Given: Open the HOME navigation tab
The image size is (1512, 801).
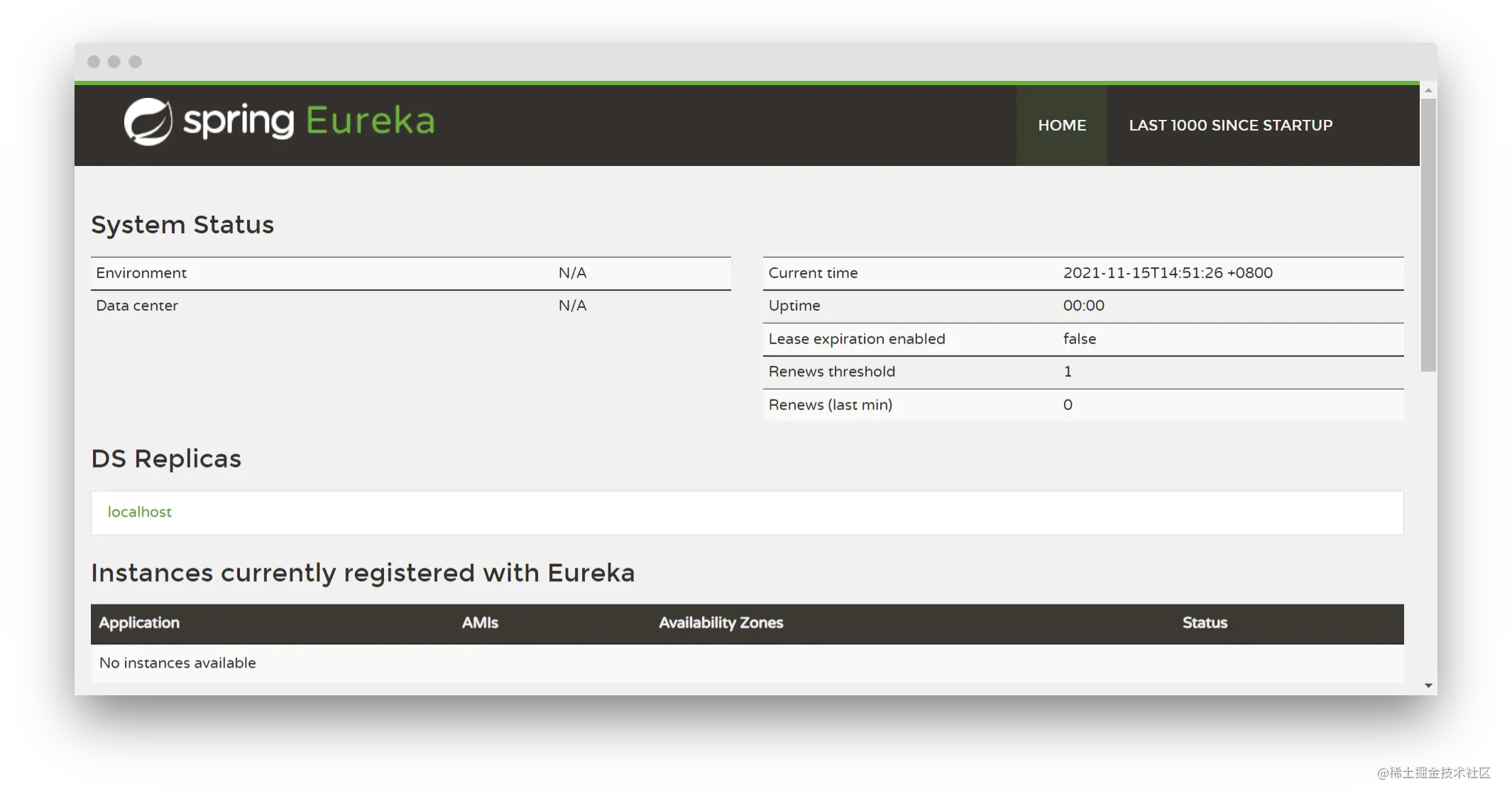Looking at the screenshot, I should pyautogui.click(x=1062, y=126).
